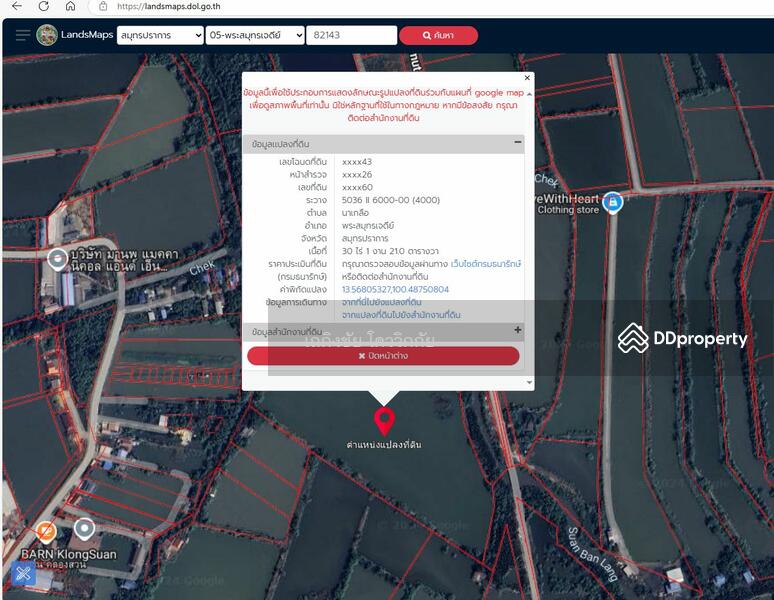
Task: Click the land number value xxxx60
Action: click(357, 188)
